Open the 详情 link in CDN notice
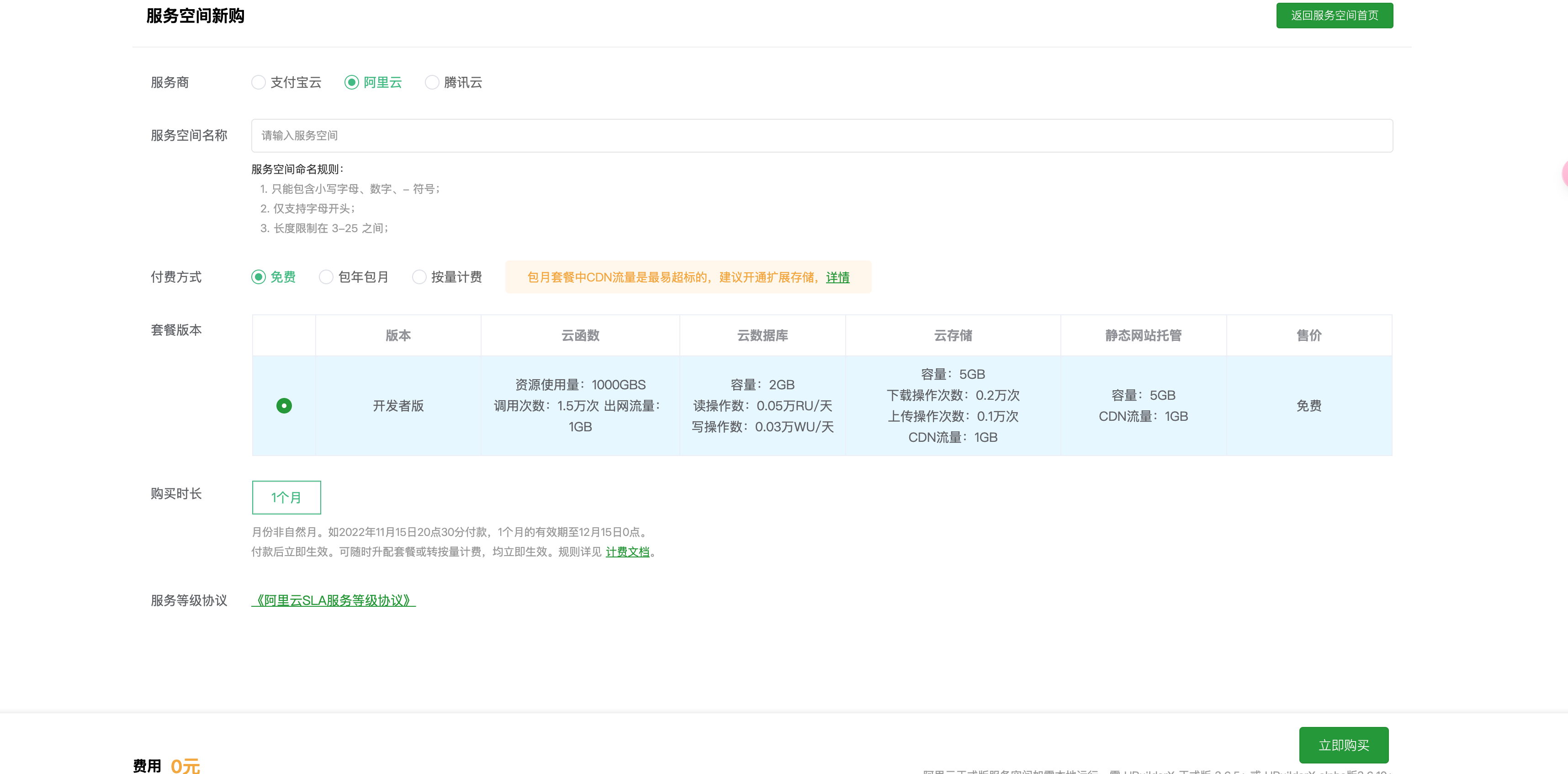 click(x=837, y=277)
